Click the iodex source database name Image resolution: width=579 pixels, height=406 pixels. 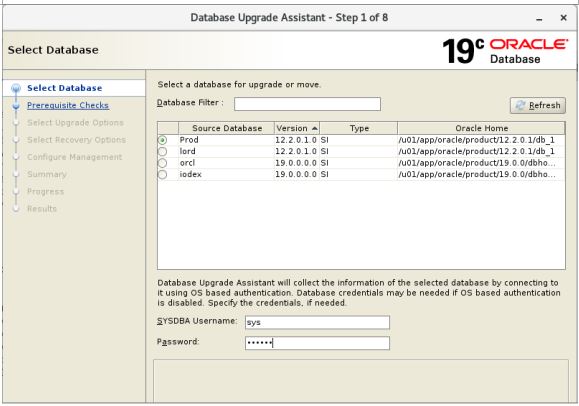pos(191,174)
